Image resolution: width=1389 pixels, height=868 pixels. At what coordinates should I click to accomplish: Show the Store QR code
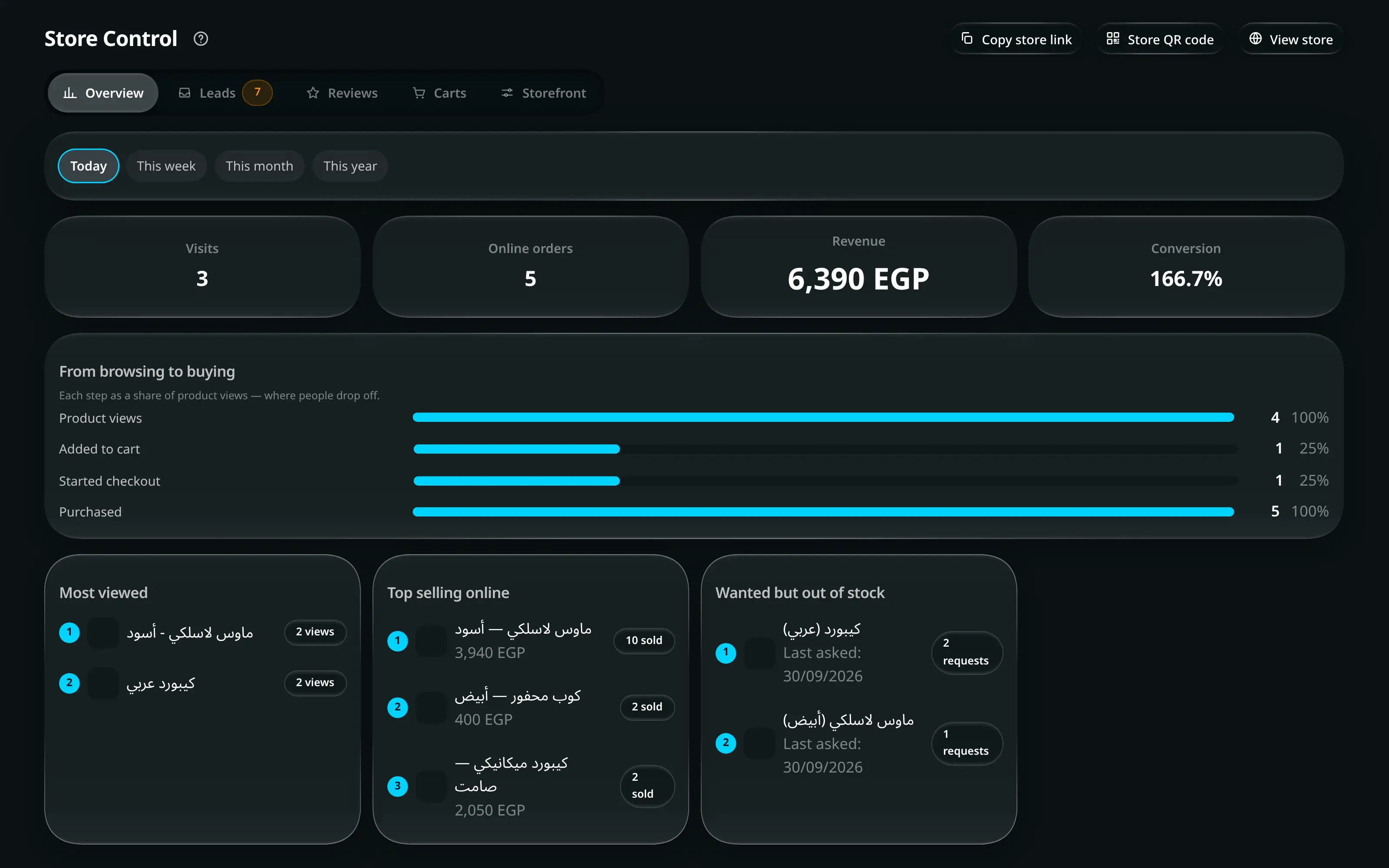(1160, 39)
